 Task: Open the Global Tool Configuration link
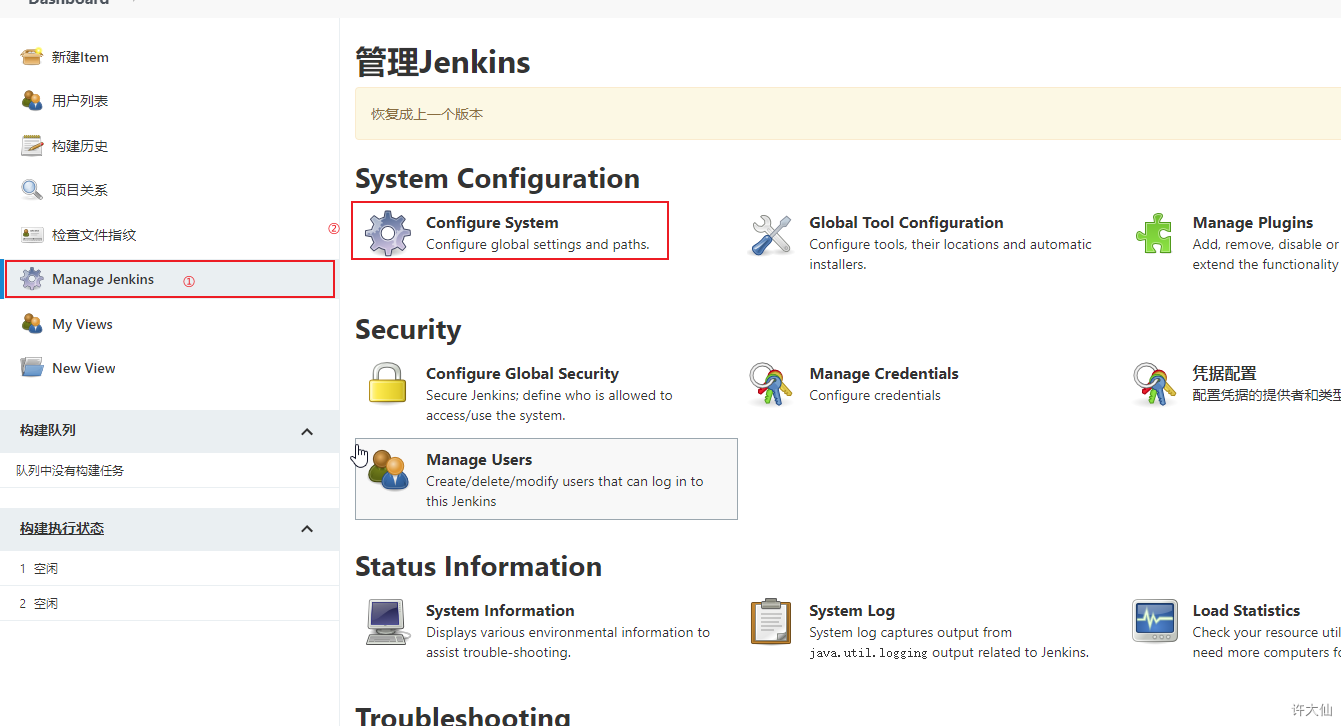coord(906,222)
